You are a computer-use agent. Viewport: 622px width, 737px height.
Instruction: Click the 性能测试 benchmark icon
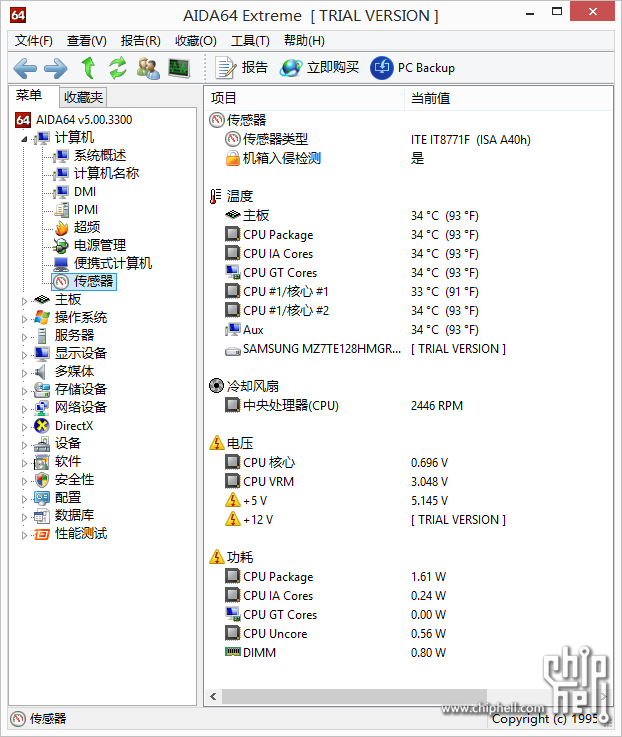coord(42,534)
